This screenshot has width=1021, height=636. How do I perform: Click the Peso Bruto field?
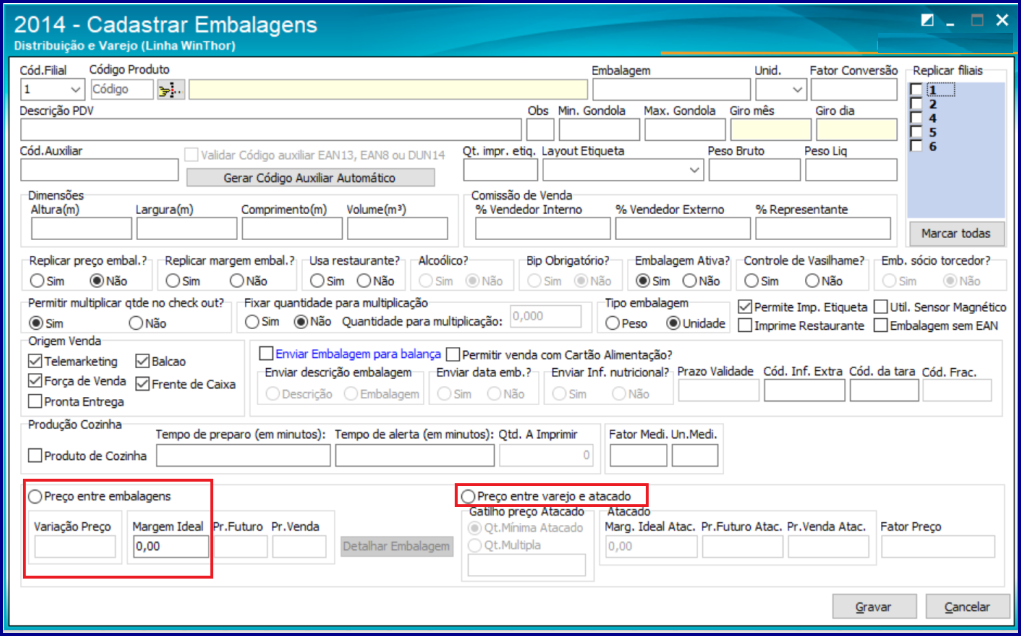pos(755,170)
